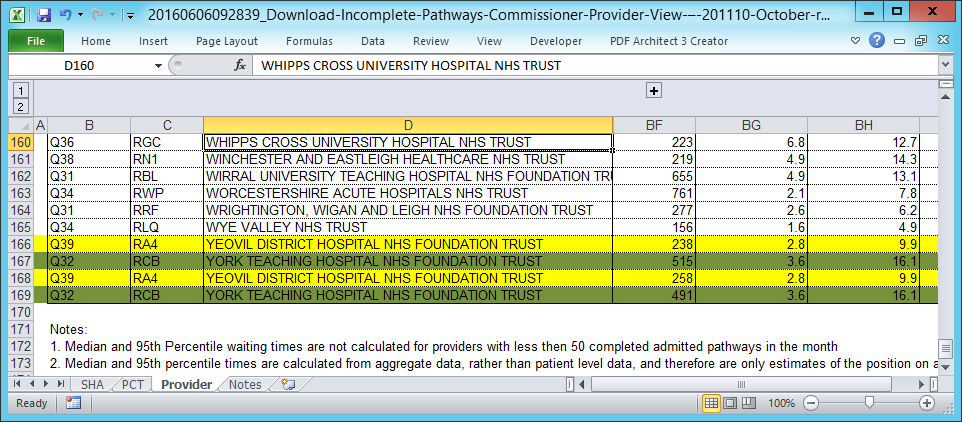The image size is (962, 422).
Task: Click the horizontal scrollbar thumb
Action: [741, 385]
